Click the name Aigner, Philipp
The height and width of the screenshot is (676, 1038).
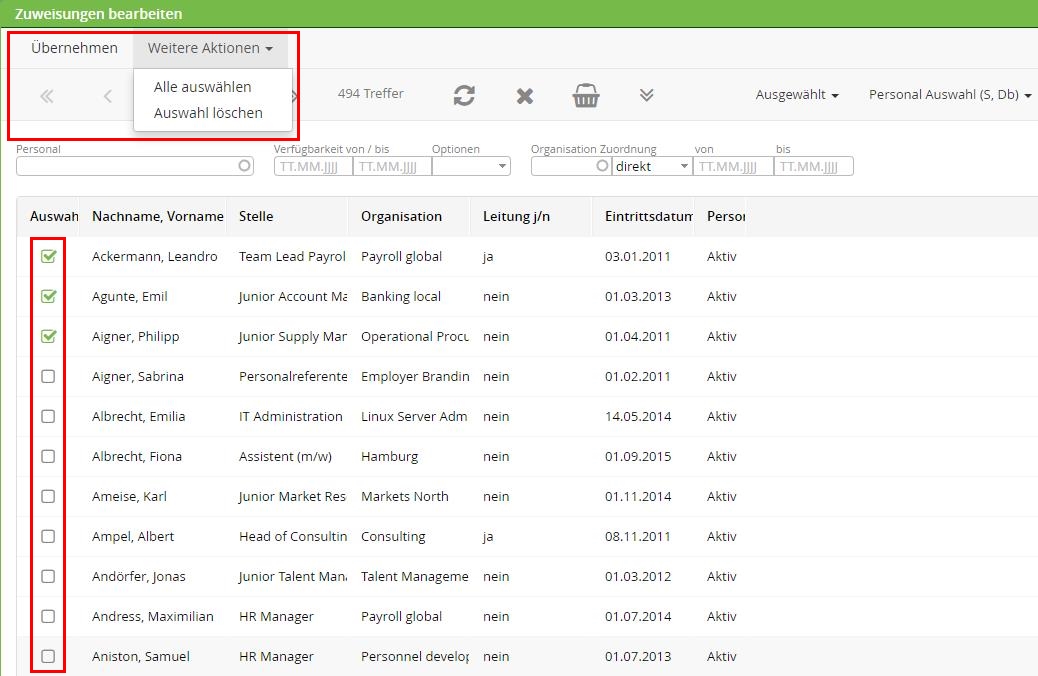point(136,336)
